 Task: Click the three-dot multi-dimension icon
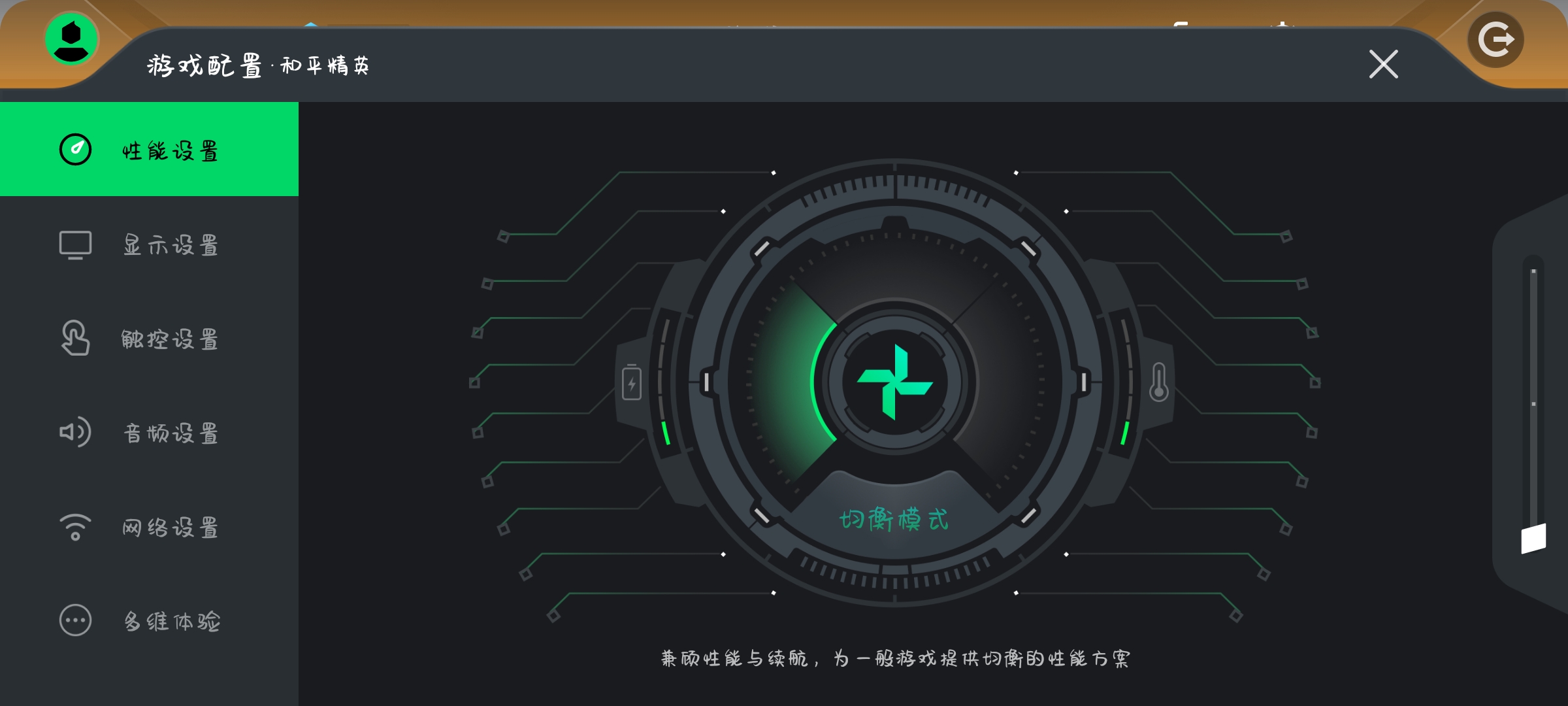(x=76, y=620)
